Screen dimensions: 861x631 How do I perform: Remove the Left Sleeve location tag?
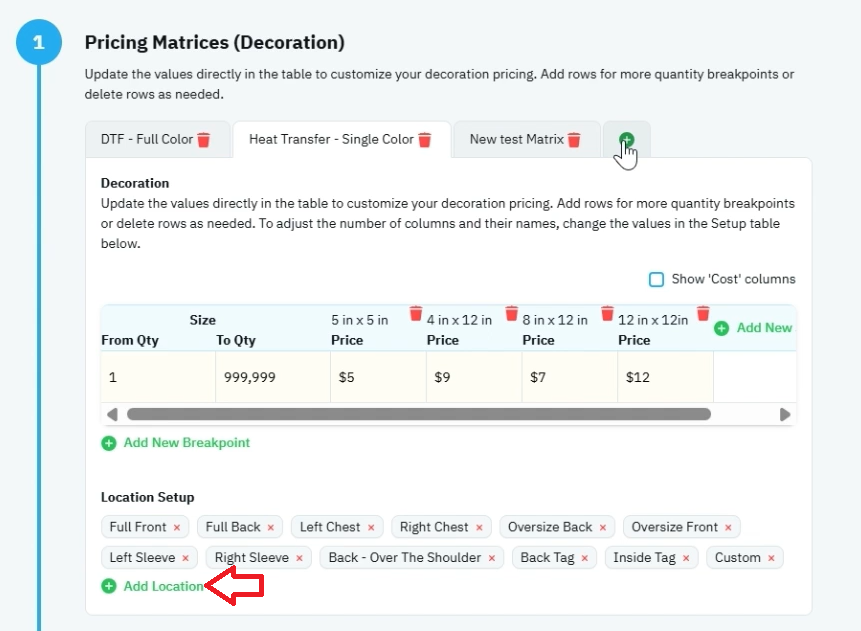coord(186,558)
